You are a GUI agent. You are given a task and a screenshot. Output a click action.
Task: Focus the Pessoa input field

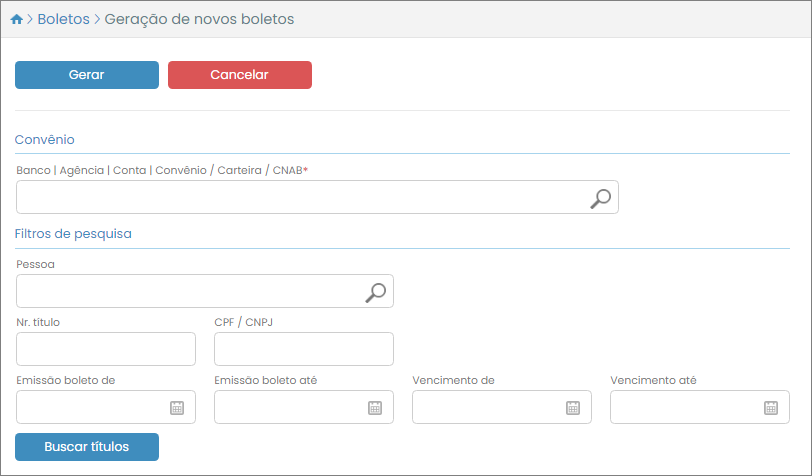click(190, 291)
